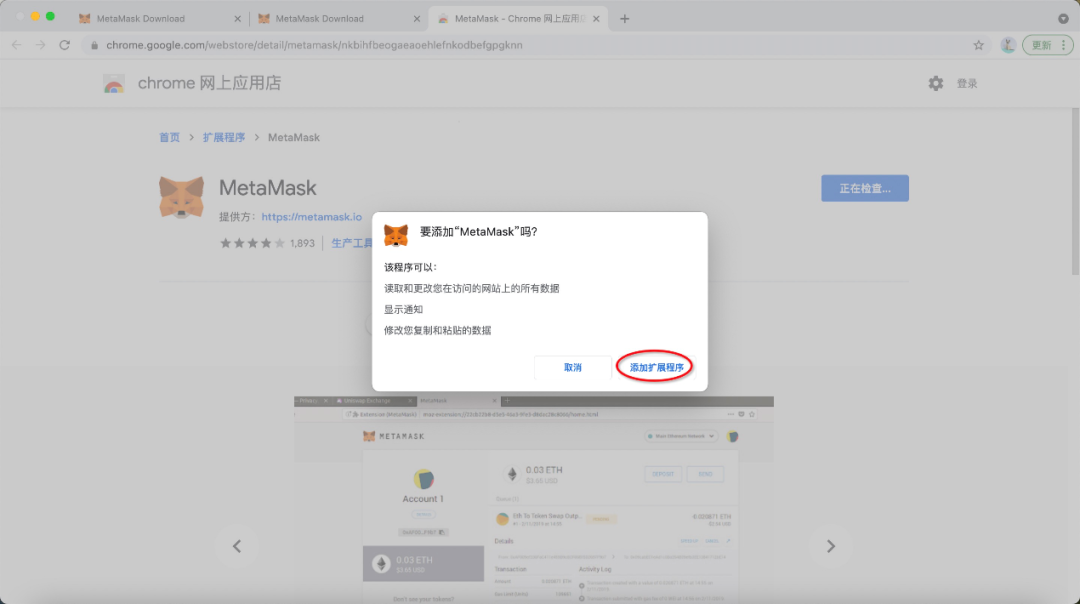Image resolution: width=1080 pixels, height=604 pixels.
Task: Open the 扩展程序 breadcrumb link
Action: (x=224, y=137)
